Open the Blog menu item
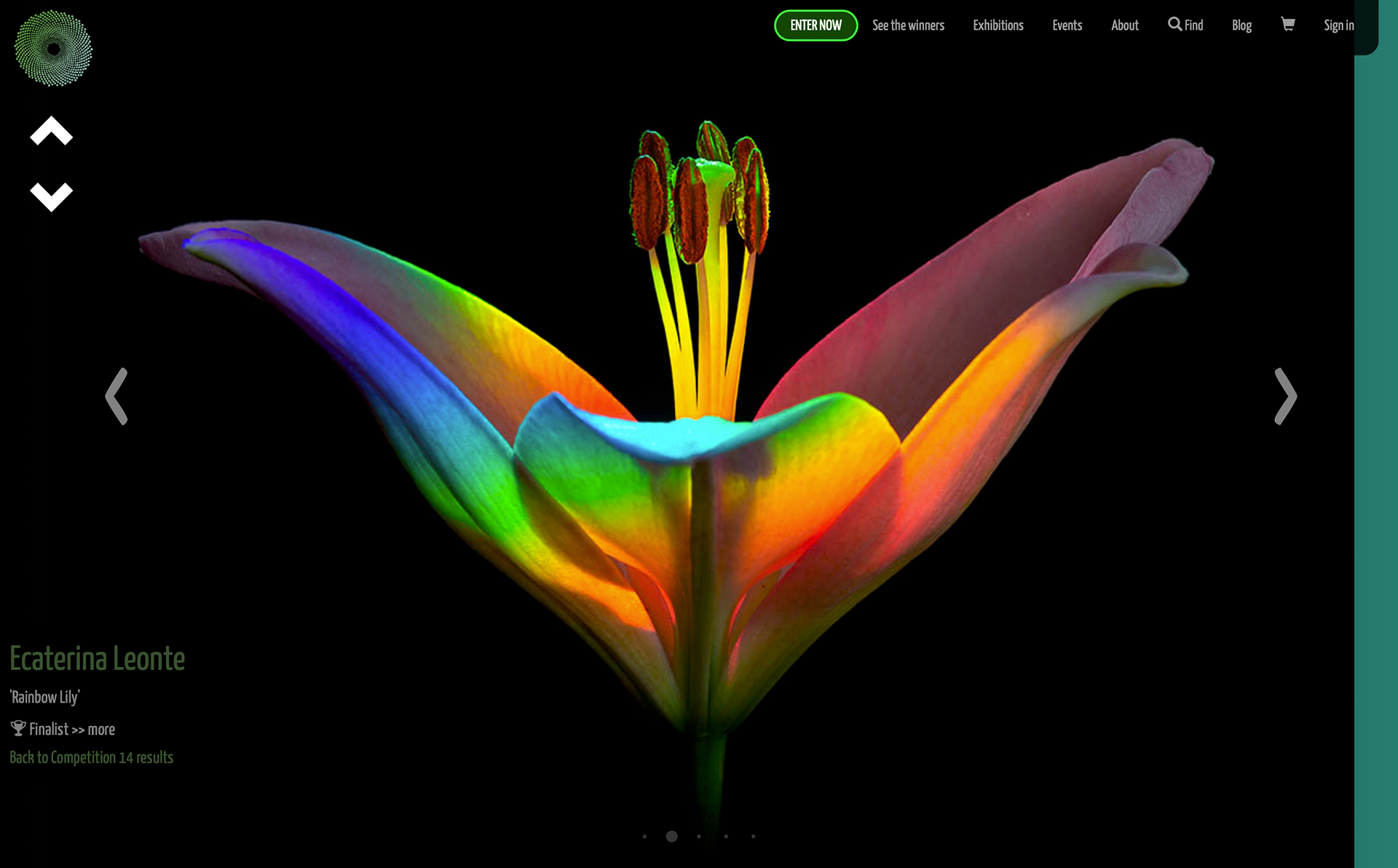The image size is (1398, 868). click(1241, 25)
